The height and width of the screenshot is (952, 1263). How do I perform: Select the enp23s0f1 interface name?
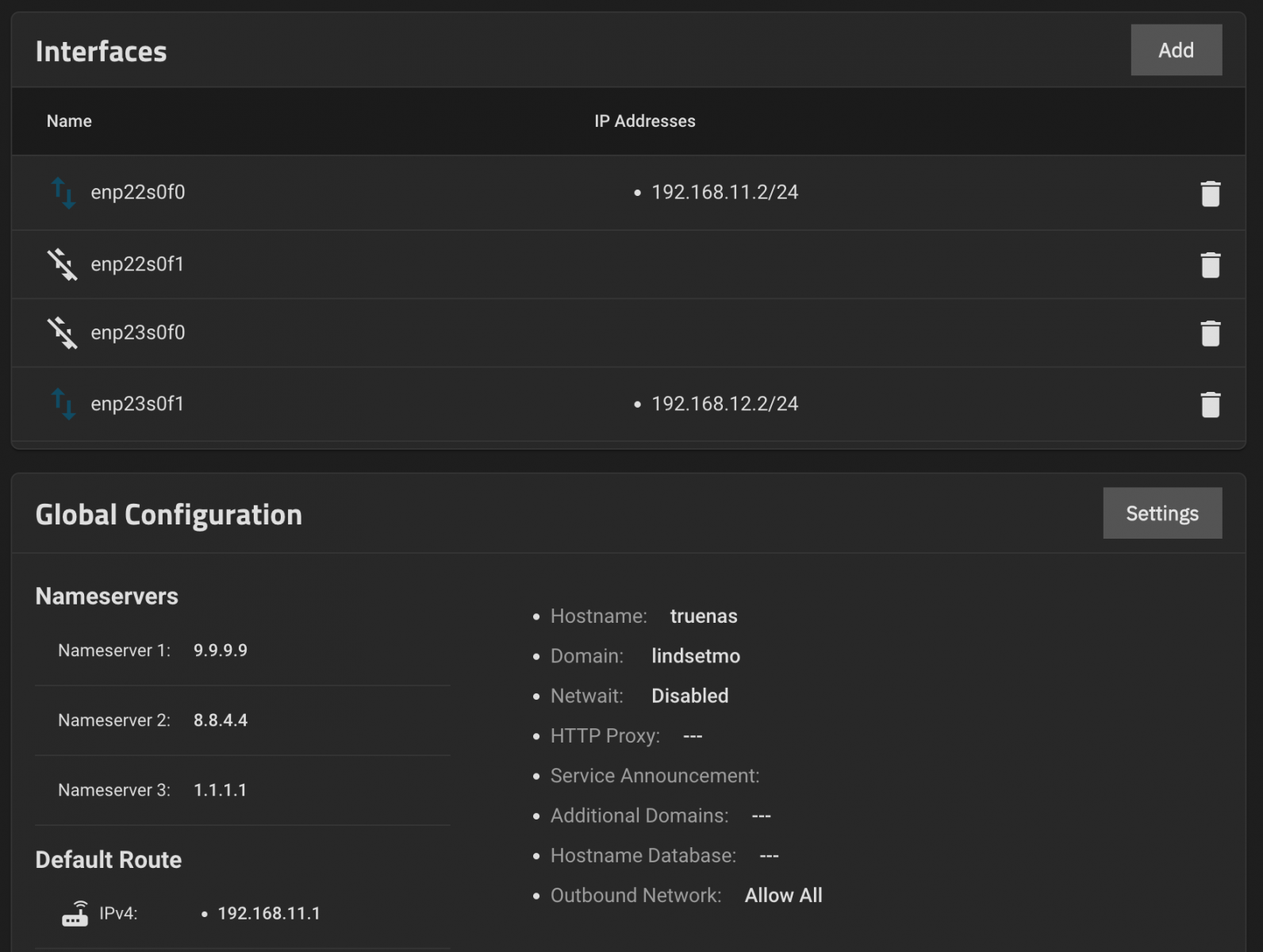click(x=137, y=404)
